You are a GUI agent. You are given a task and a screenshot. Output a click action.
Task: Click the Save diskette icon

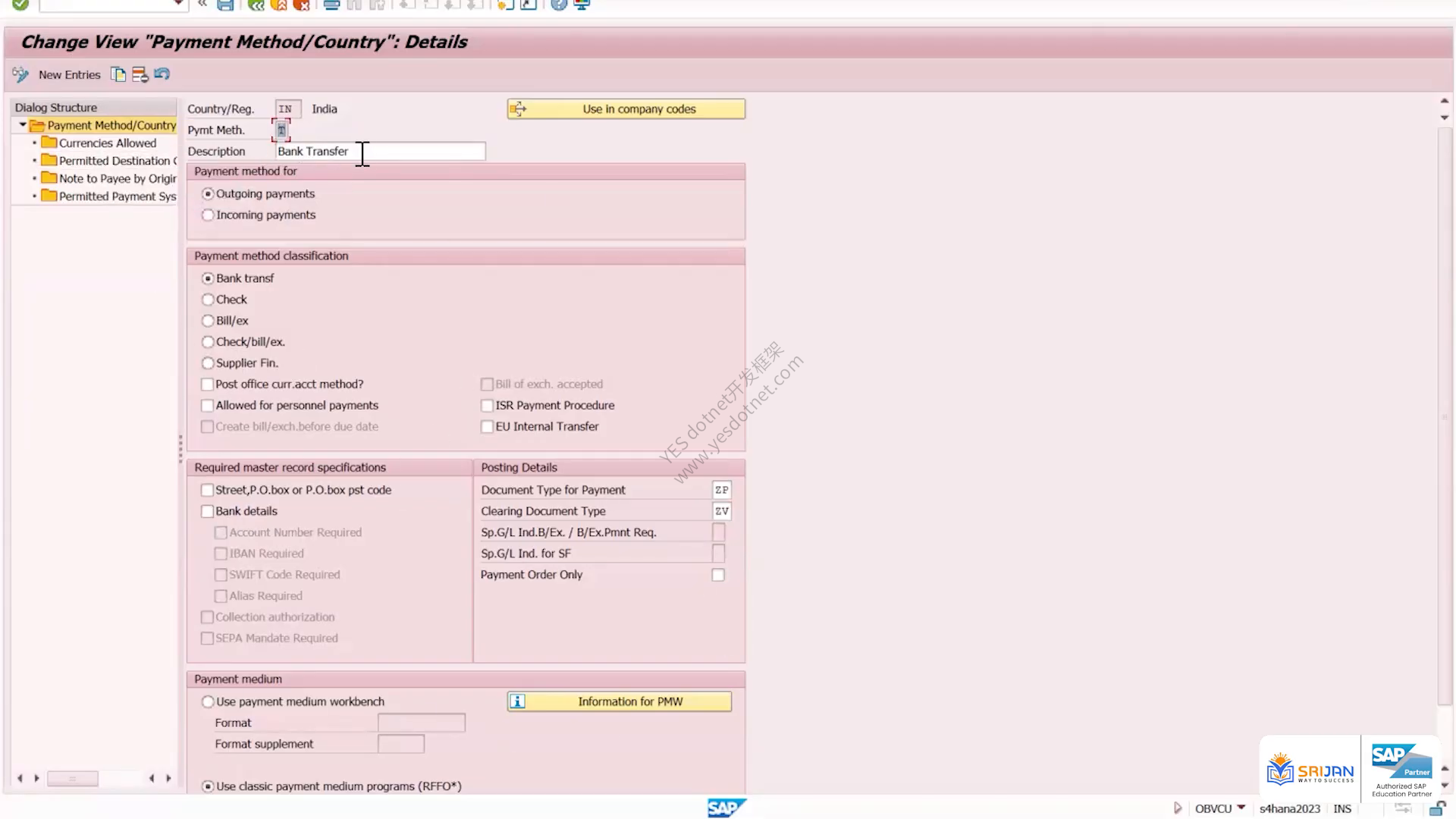coord(225,5)
